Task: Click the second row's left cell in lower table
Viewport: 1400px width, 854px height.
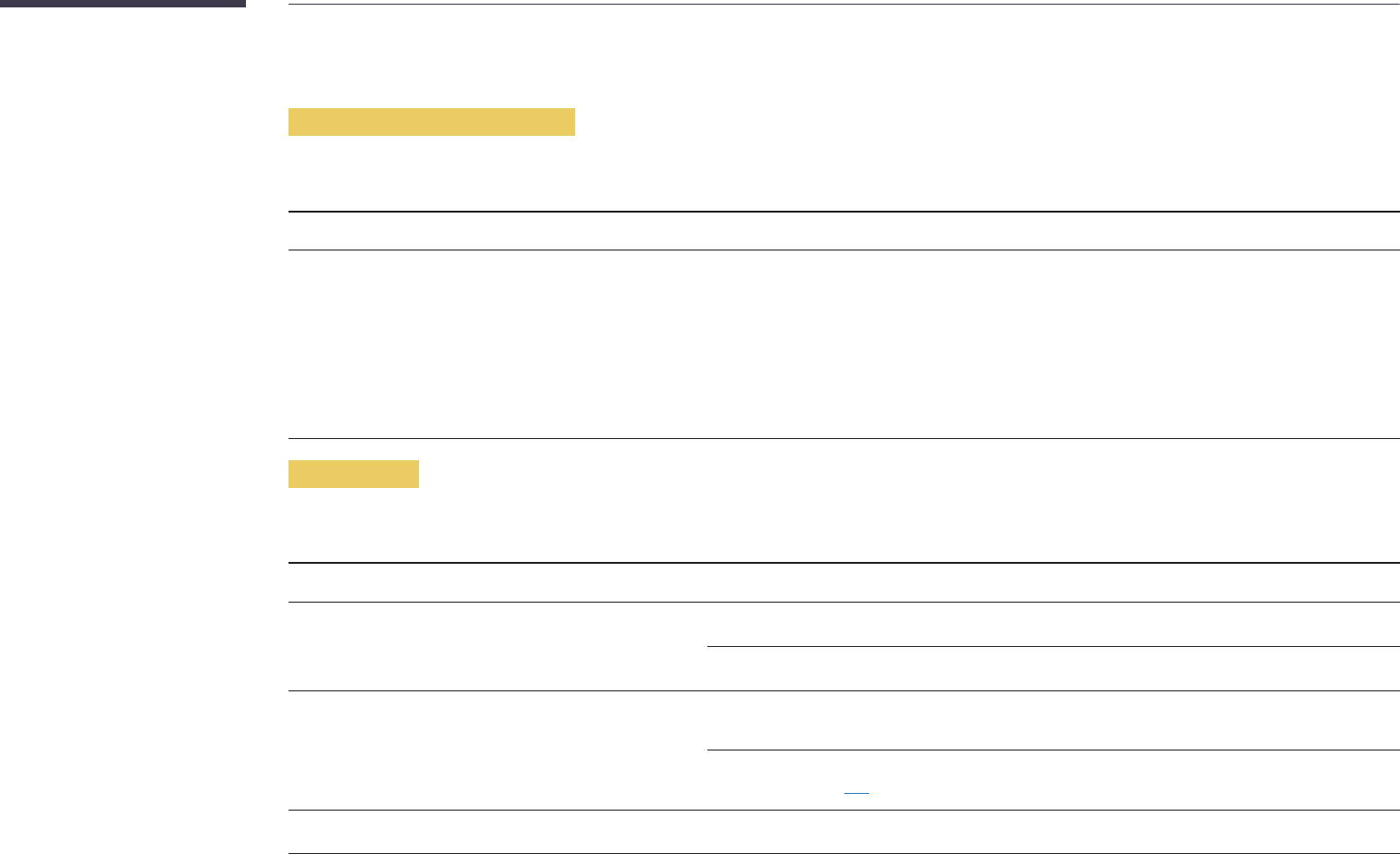Action: 497,750
